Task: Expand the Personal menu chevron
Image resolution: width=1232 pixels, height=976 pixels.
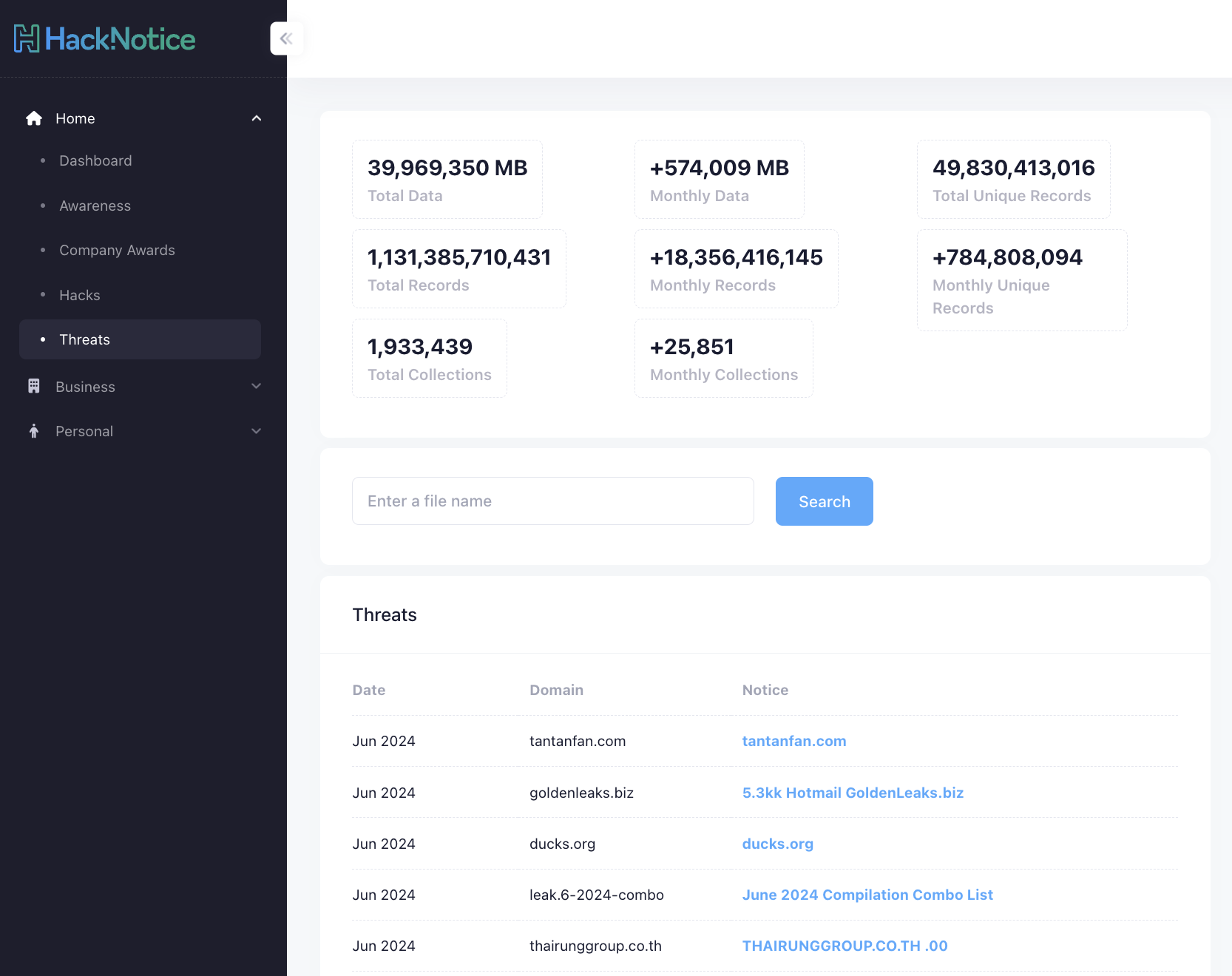Action: pos(257,431)
